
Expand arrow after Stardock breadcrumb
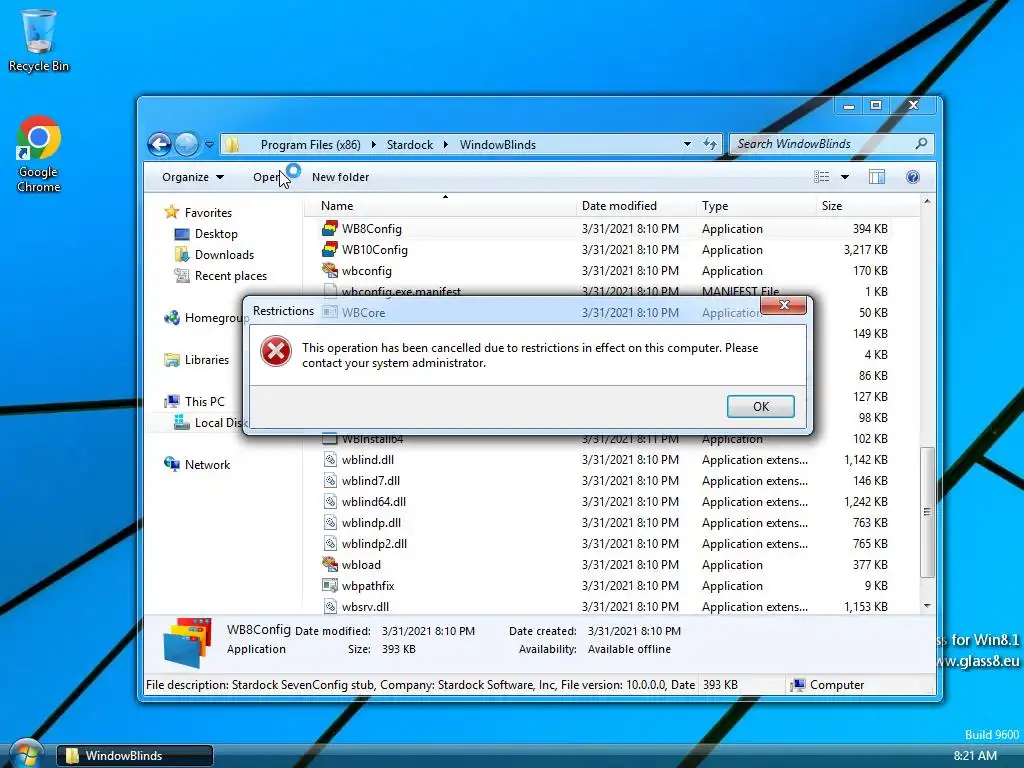click(446, 144)
